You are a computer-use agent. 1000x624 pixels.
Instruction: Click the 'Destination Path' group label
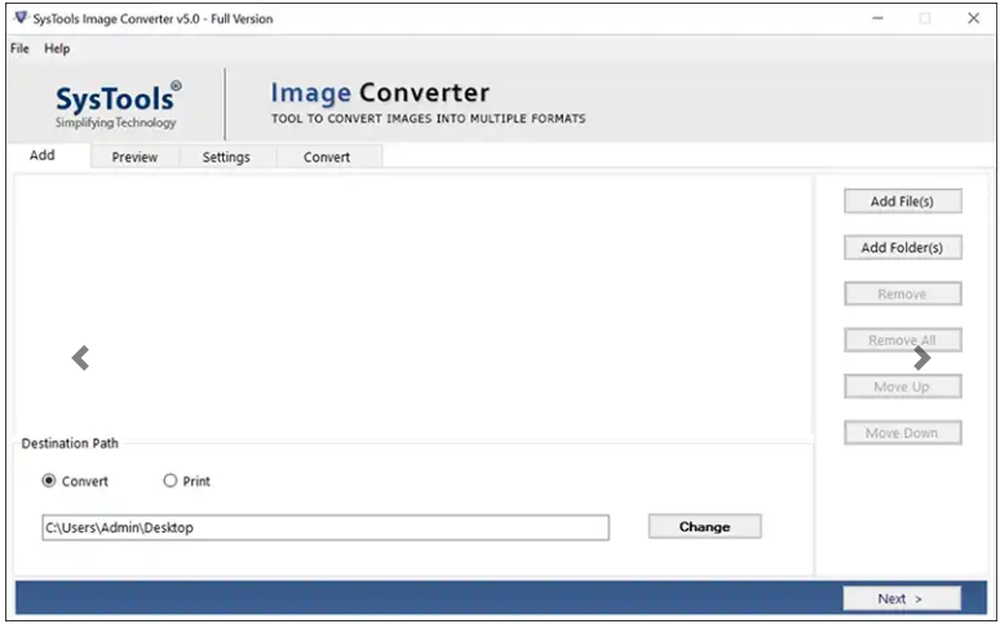pyautogui.click(x=70, y=443)
